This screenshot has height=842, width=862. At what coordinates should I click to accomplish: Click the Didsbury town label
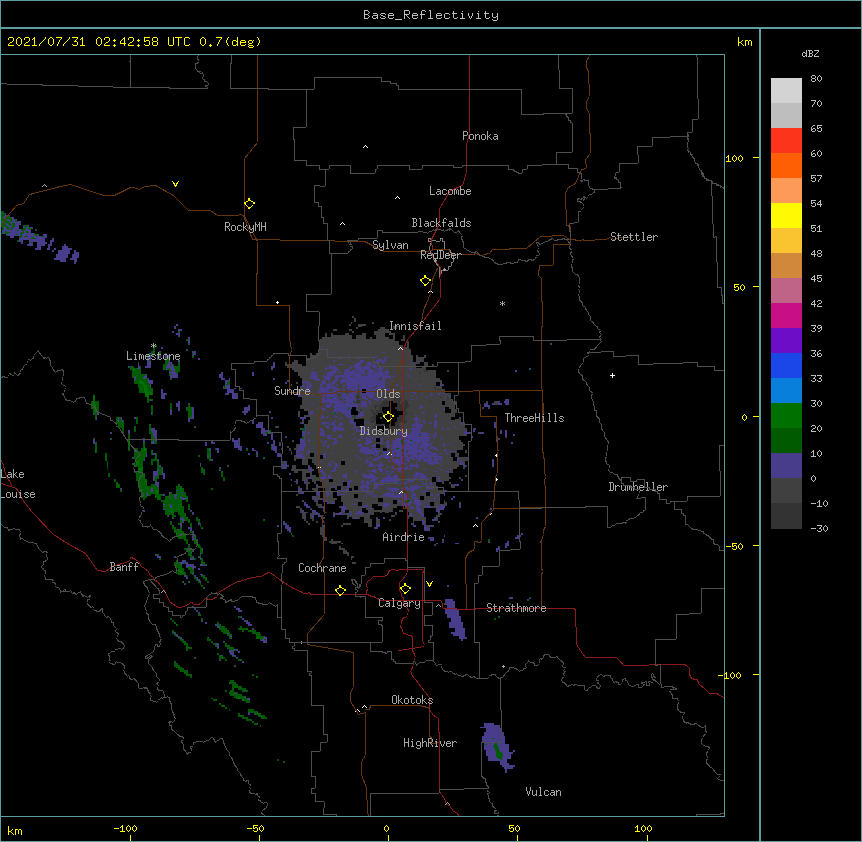tap(384, 431)
